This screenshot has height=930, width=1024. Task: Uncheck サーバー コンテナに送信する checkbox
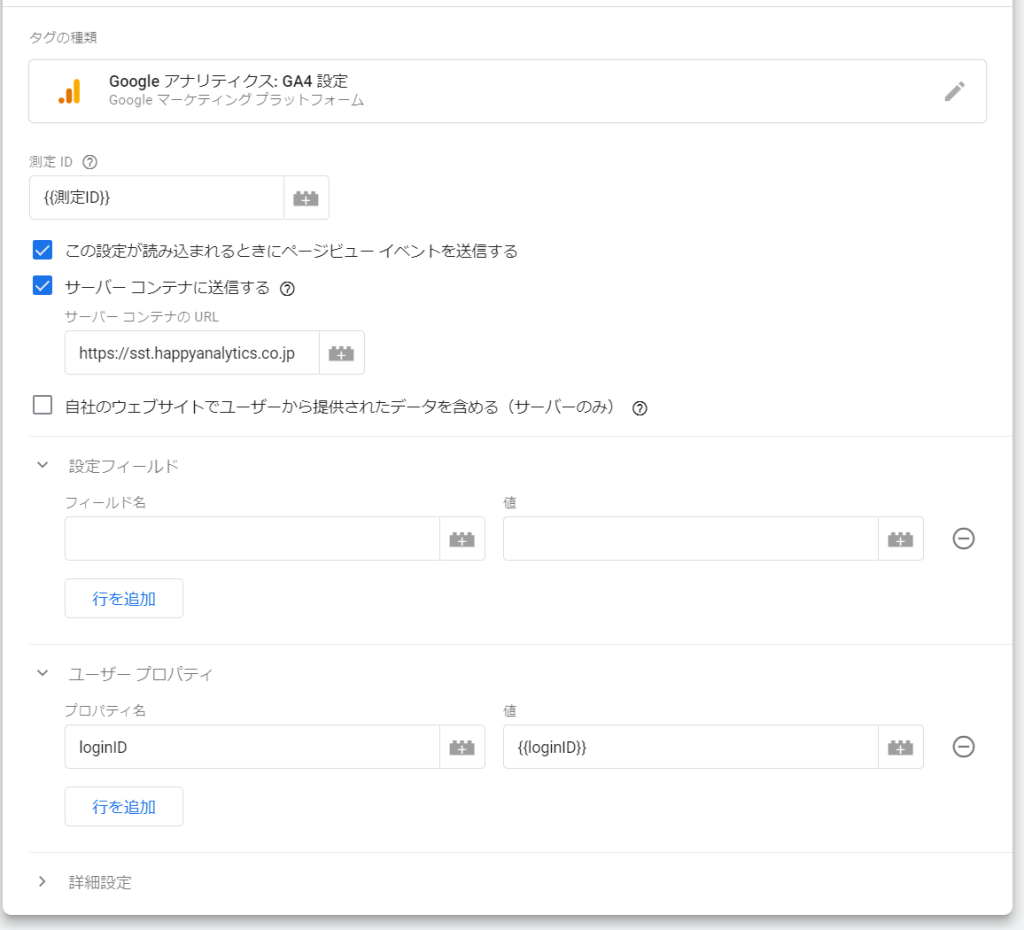coord(42,286)
